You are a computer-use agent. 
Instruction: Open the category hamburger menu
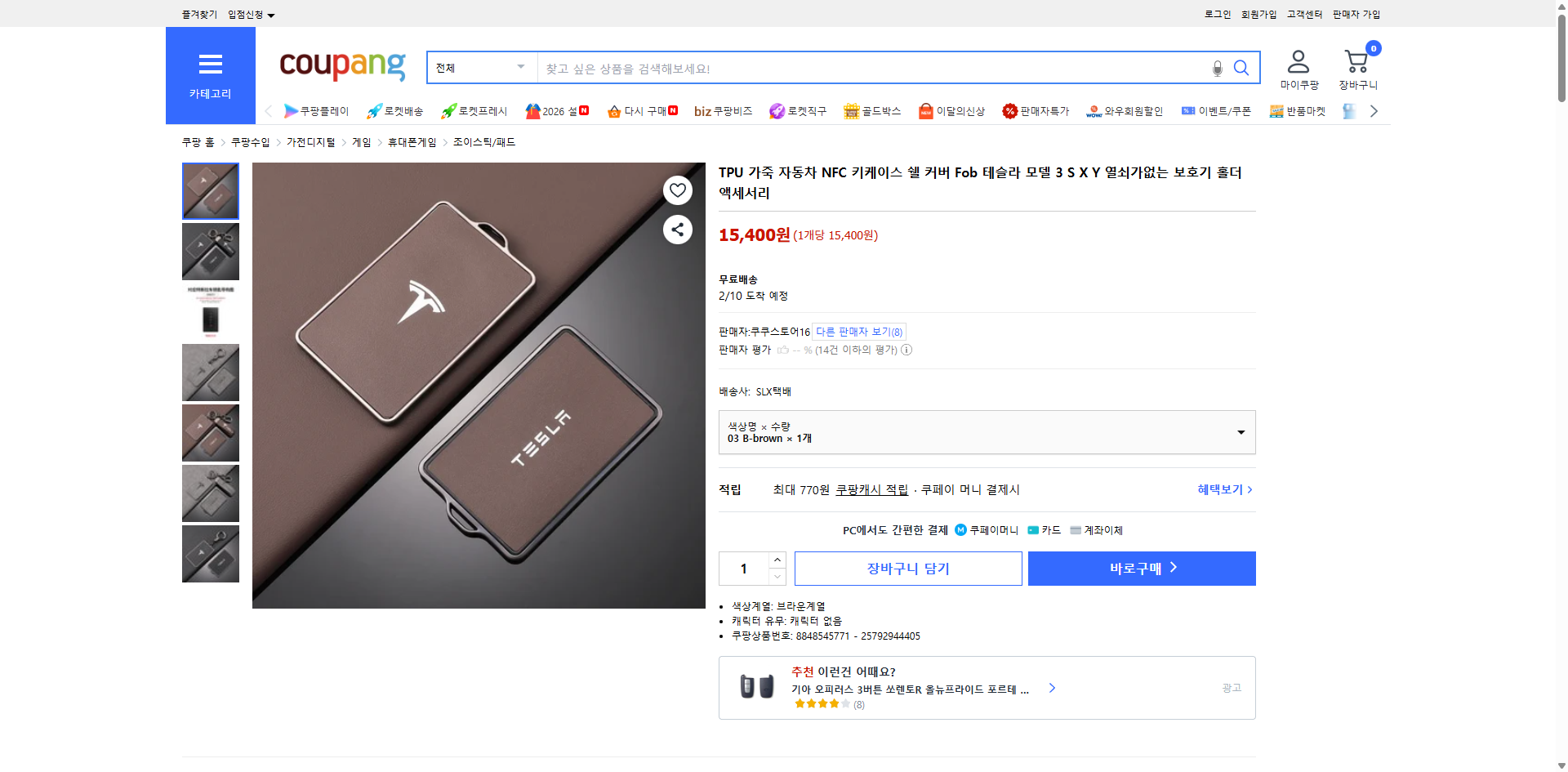(210, 65)
